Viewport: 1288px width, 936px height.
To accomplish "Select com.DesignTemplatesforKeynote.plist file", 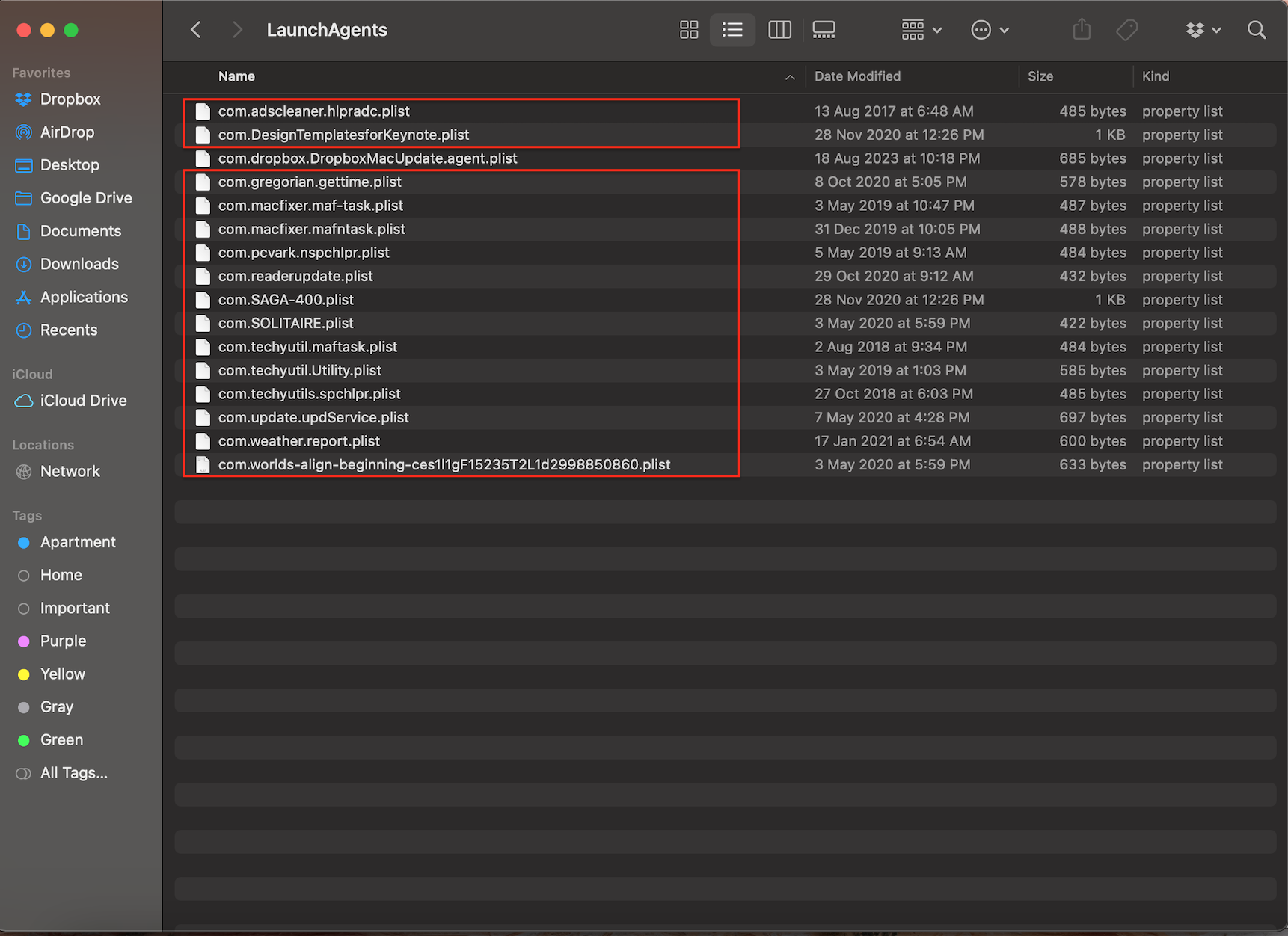I will coord(726,135).
